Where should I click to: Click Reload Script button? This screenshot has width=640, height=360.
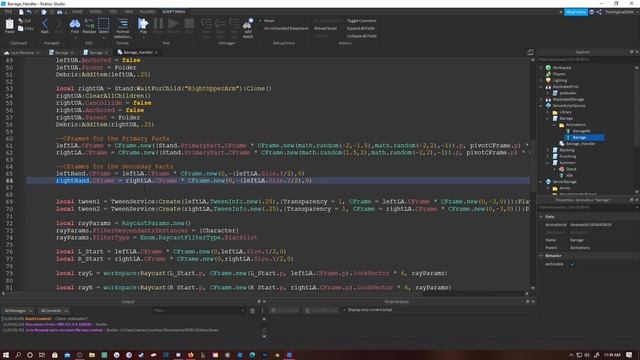tap(325, 29)
